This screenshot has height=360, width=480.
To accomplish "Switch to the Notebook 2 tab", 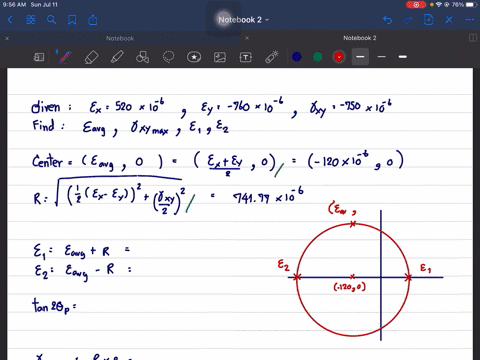I will [360, 38].
